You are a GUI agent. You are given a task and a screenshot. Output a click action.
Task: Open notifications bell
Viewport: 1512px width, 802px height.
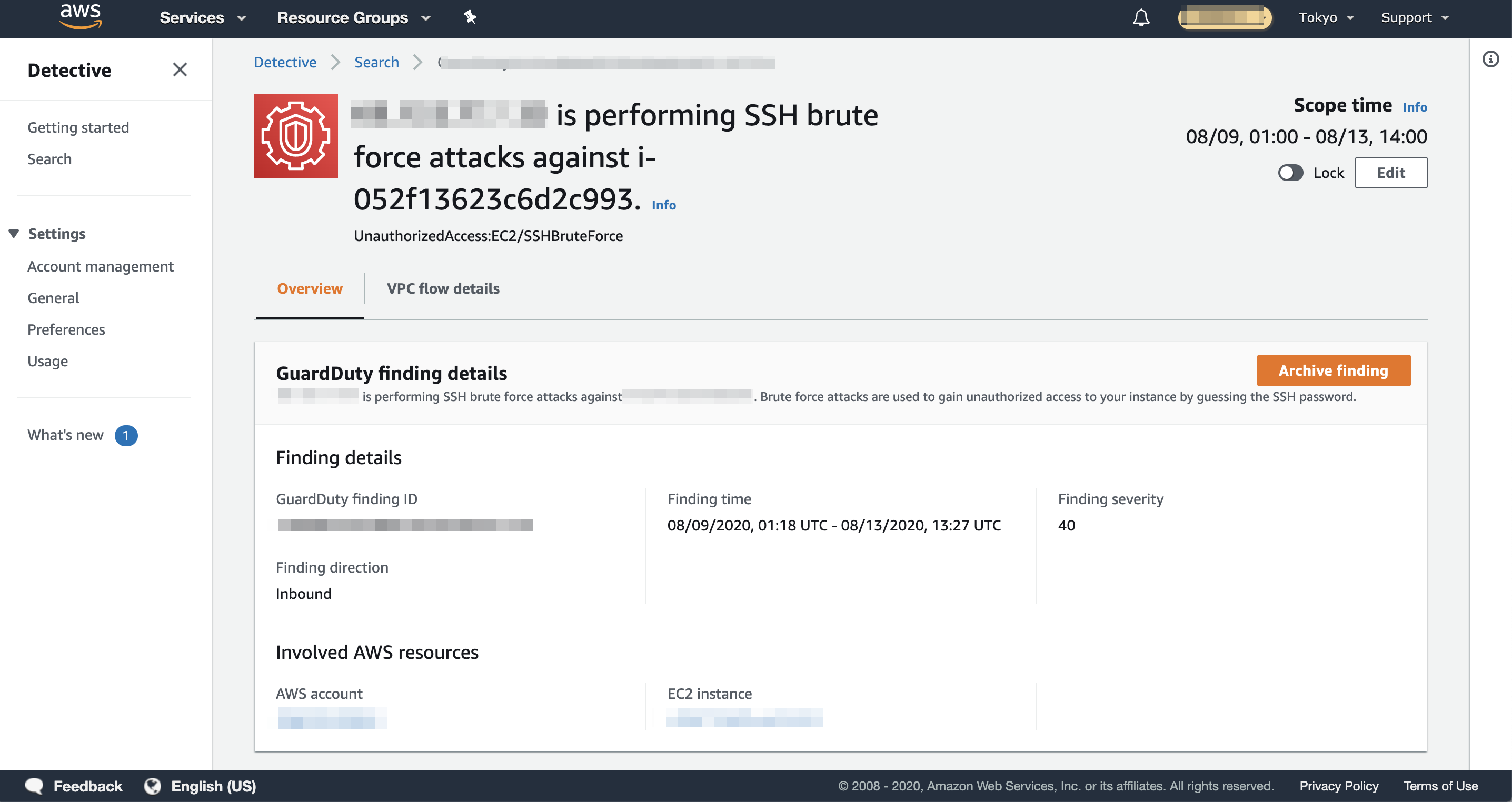tap(1141, 17)
